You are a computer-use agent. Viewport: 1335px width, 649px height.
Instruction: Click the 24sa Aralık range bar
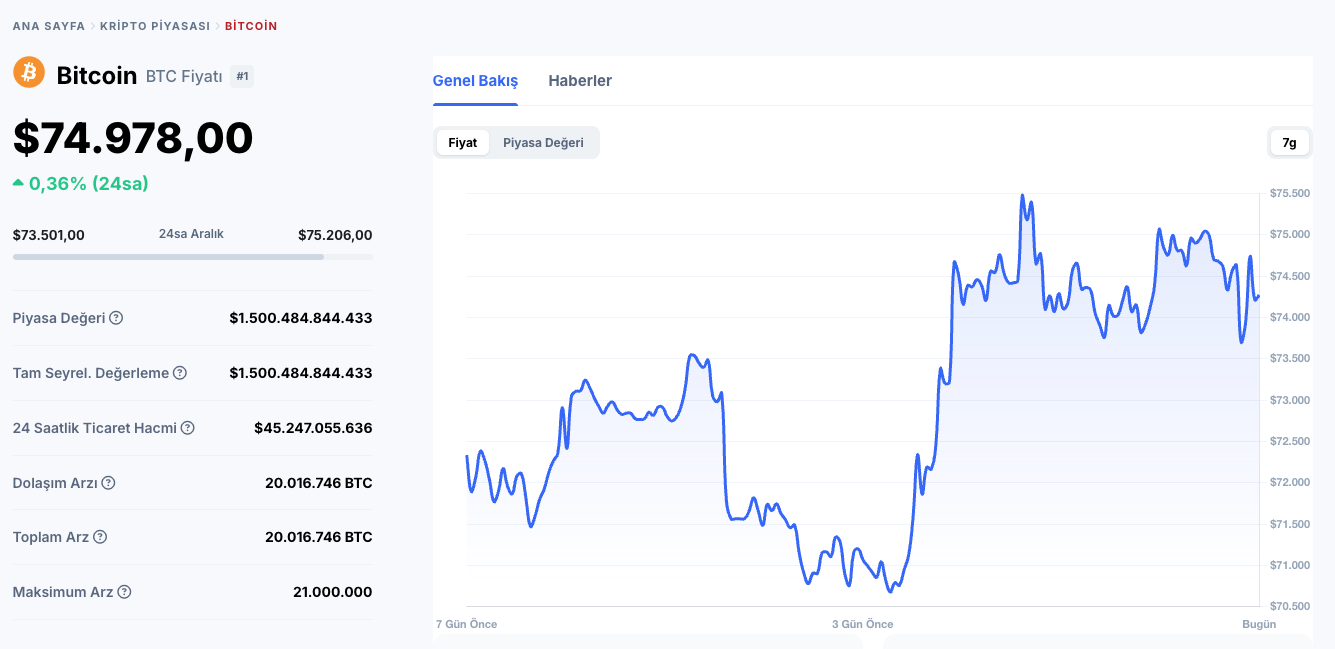[x=193, y=257]
